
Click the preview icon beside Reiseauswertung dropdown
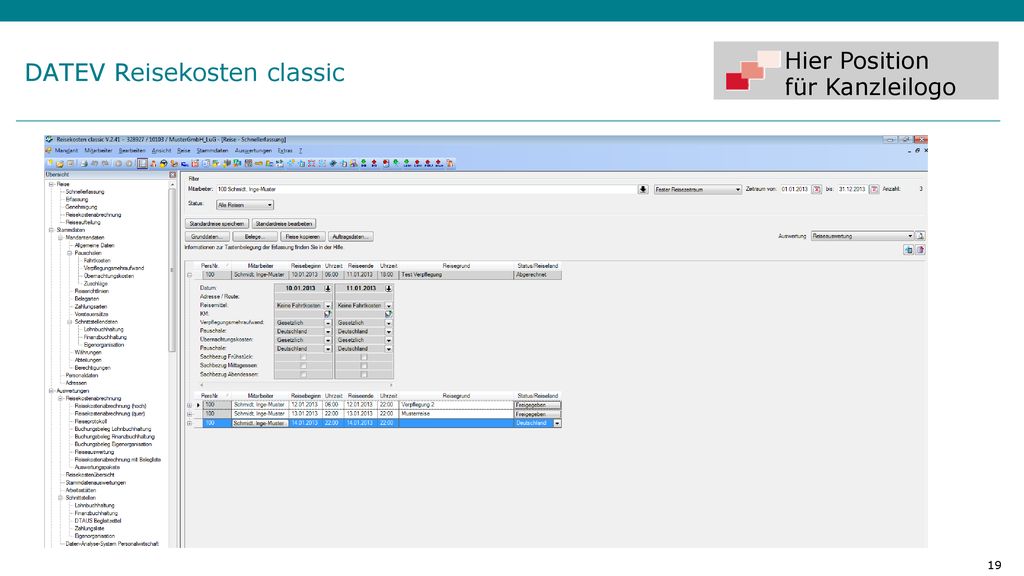pyautogui.click(x=920, y=236)
